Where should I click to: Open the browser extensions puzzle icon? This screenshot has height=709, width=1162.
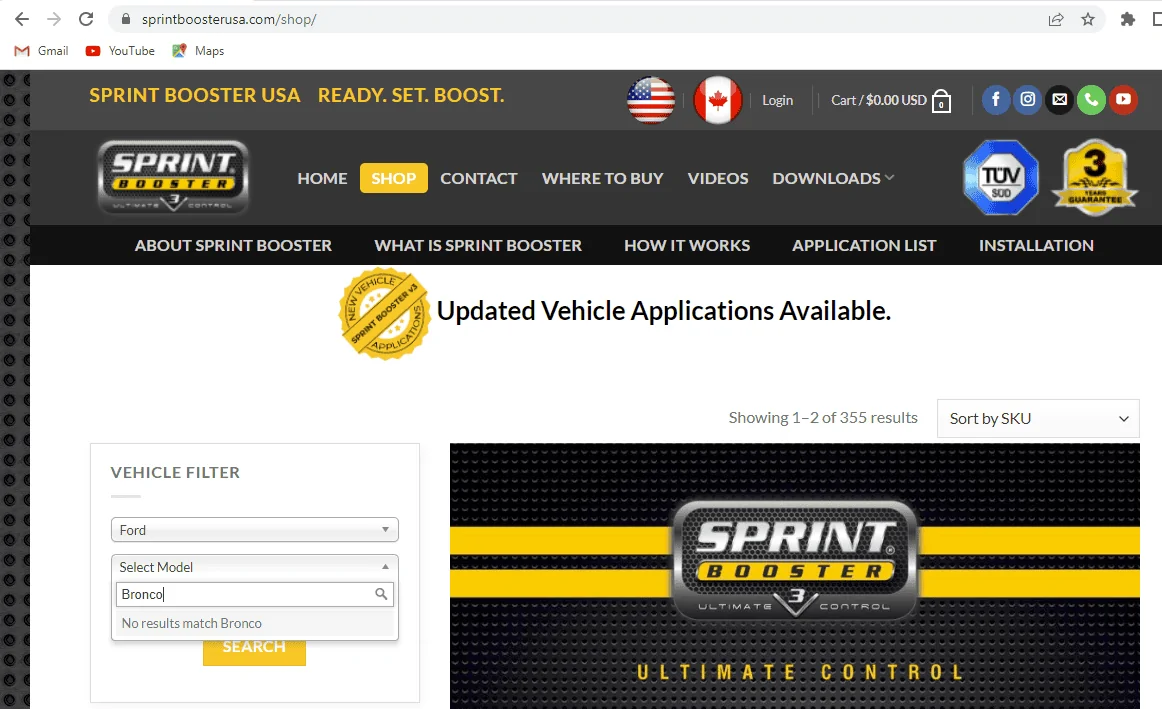[1127, 19]
